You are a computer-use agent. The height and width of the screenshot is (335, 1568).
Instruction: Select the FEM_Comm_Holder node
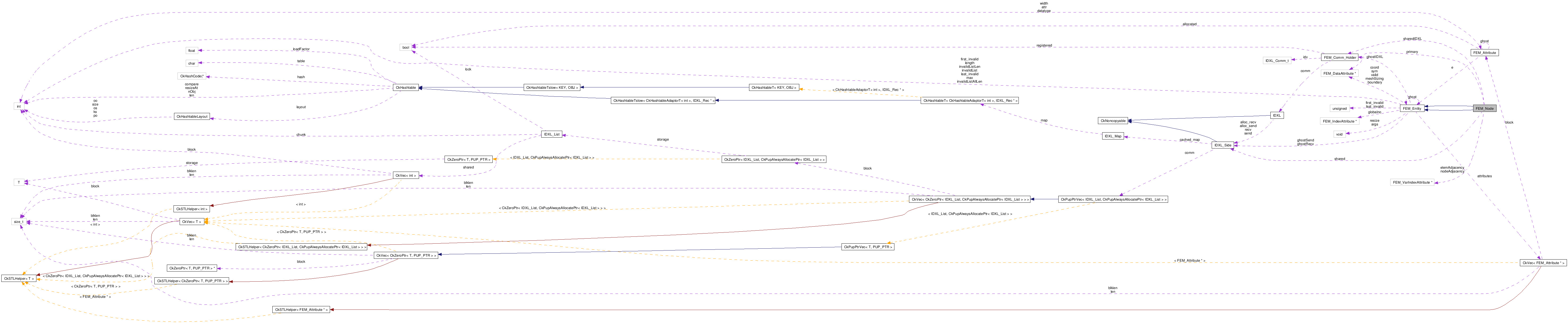click(1339, 57)
